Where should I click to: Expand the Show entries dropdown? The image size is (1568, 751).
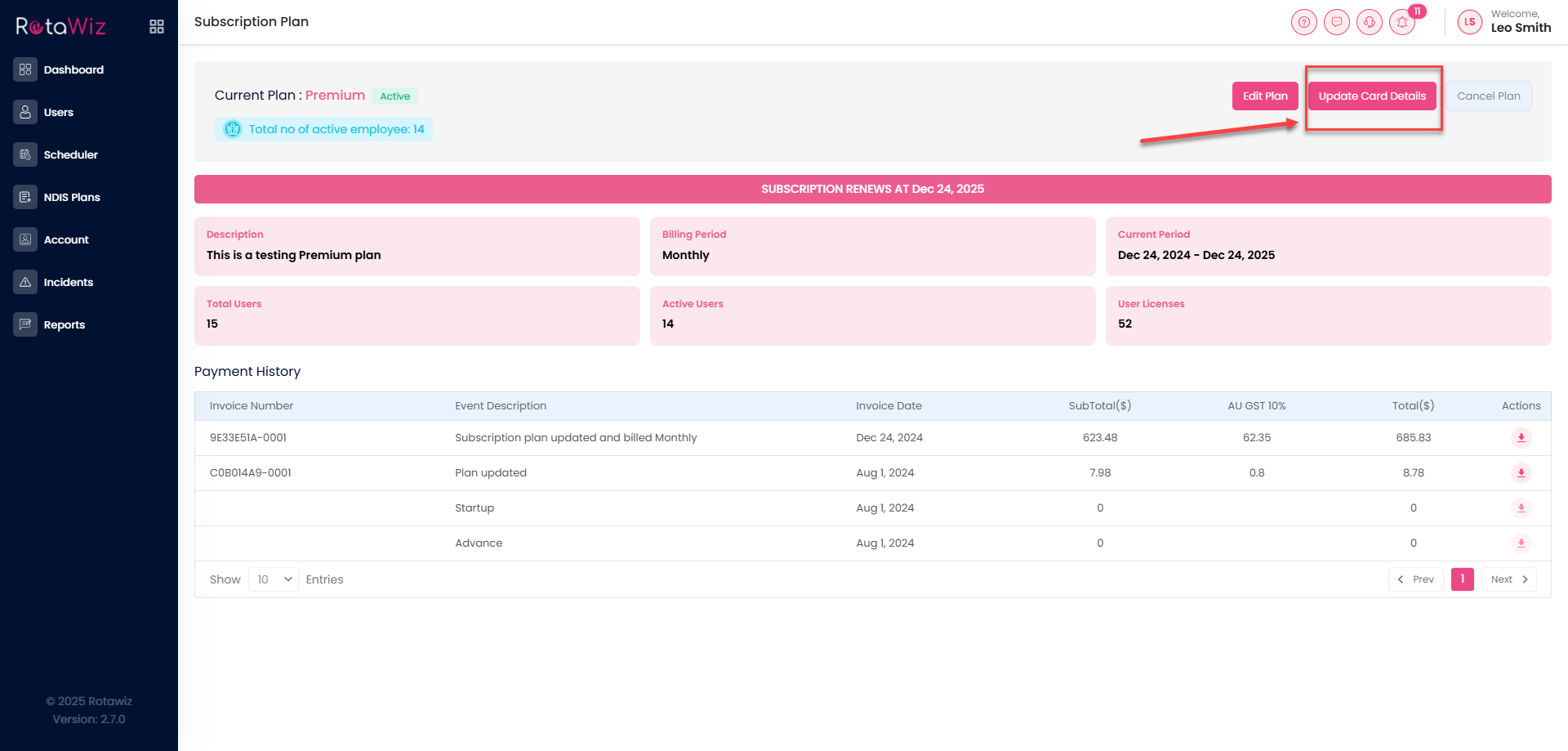pyautogui.click(x=274, y=579)
